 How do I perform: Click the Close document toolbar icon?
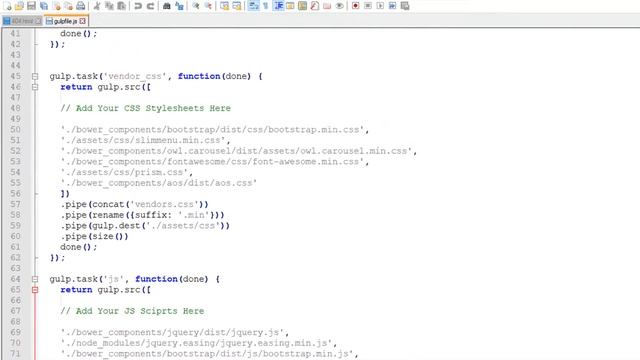pyautogui.click(x=56, y=6)
